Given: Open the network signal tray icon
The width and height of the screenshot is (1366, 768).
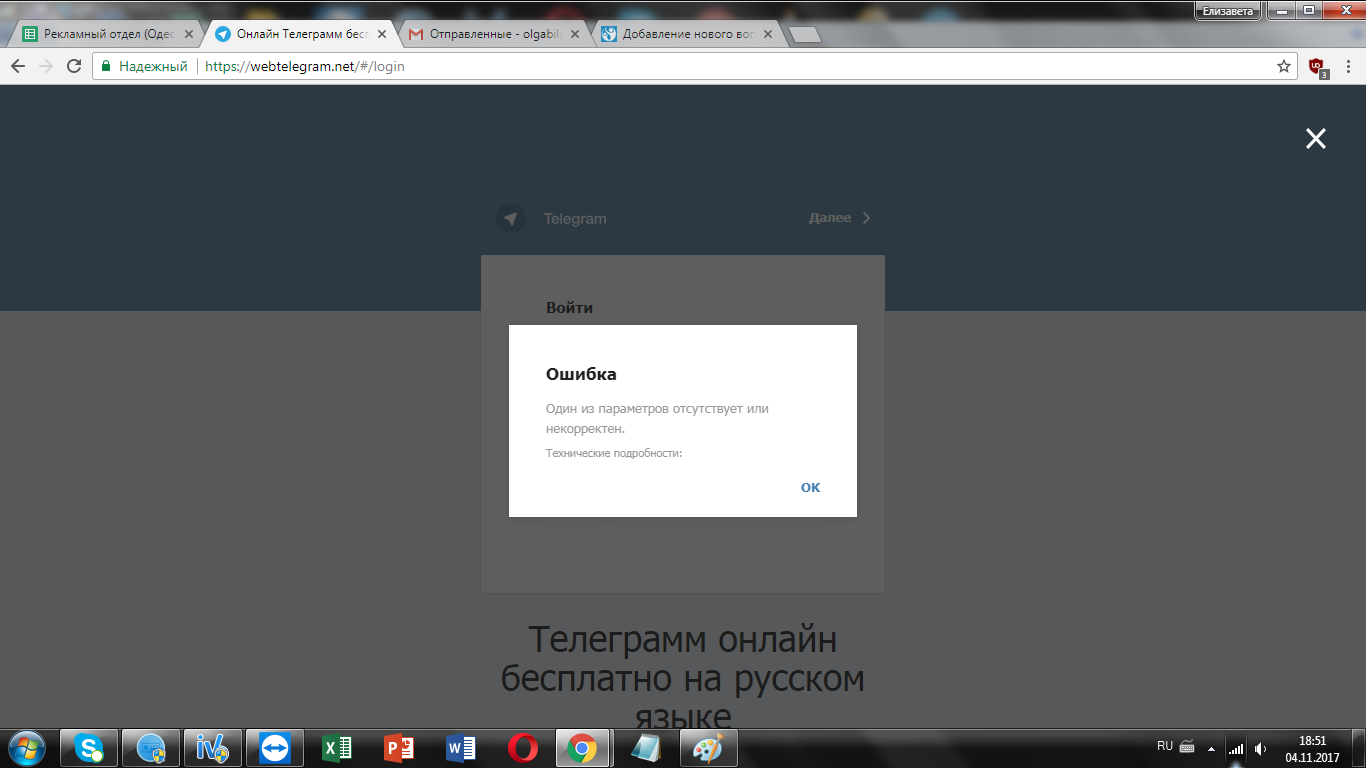Looking at the screenshot, I should click(1236, 748).
